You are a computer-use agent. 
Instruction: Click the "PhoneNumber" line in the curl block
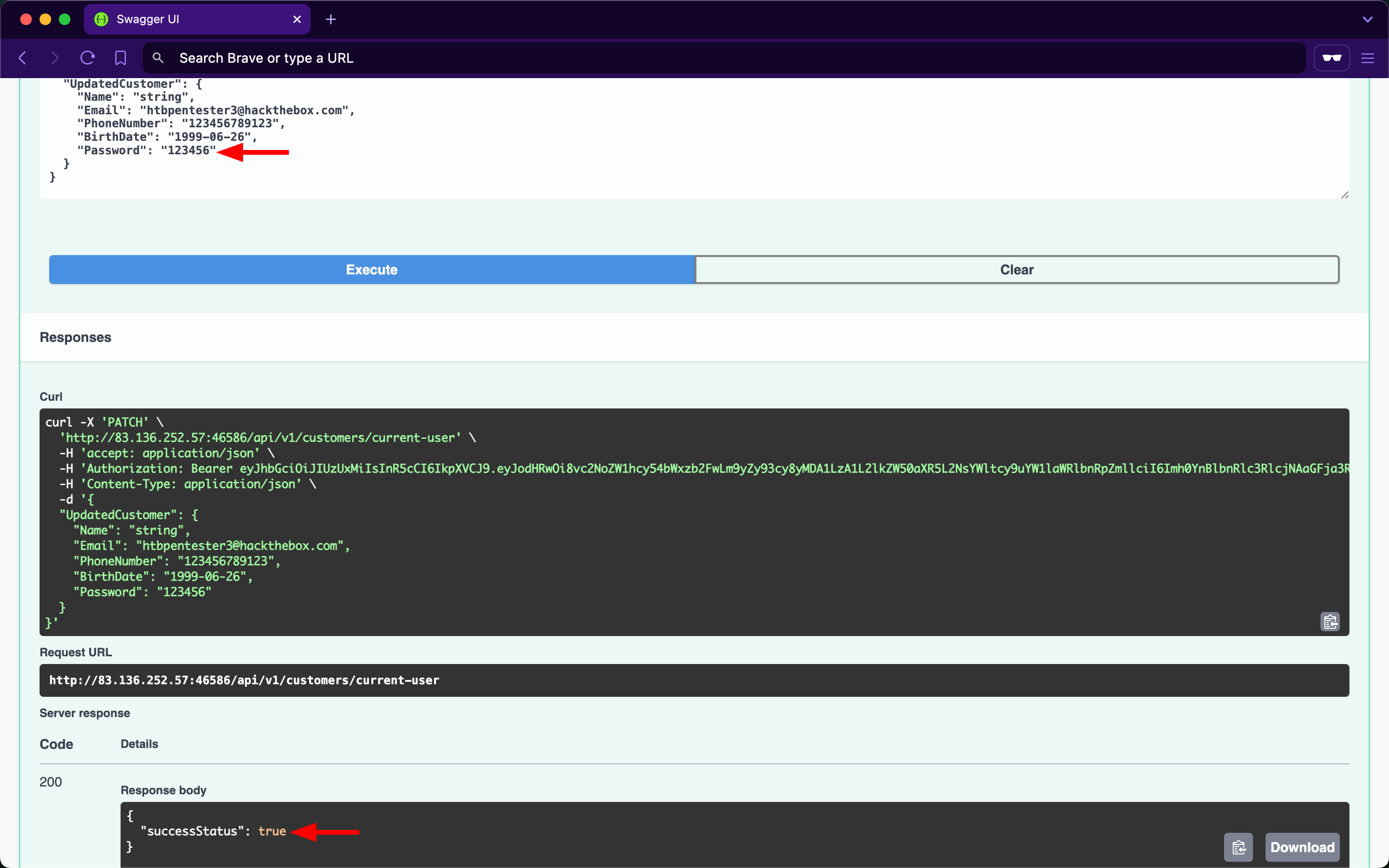pyautogui.click(x=177, y=561)
